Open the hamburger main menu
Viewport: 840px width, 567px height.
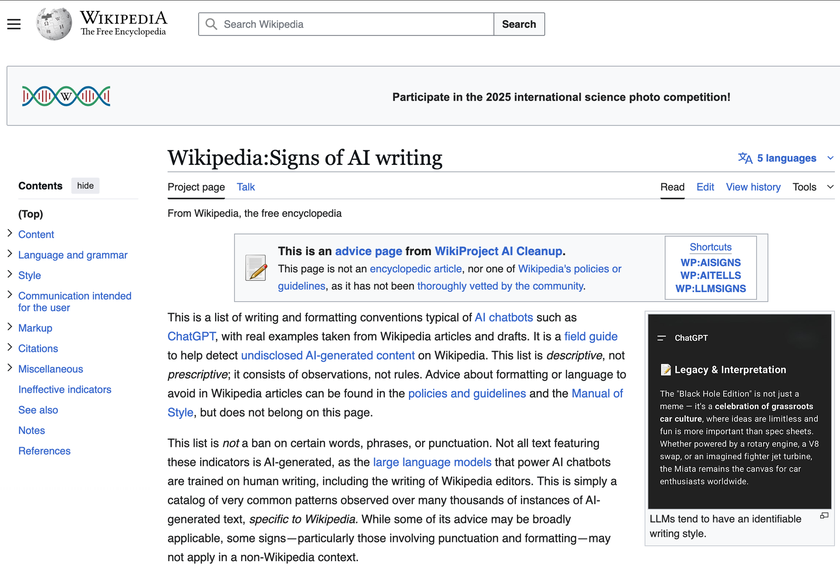(14, 24)
